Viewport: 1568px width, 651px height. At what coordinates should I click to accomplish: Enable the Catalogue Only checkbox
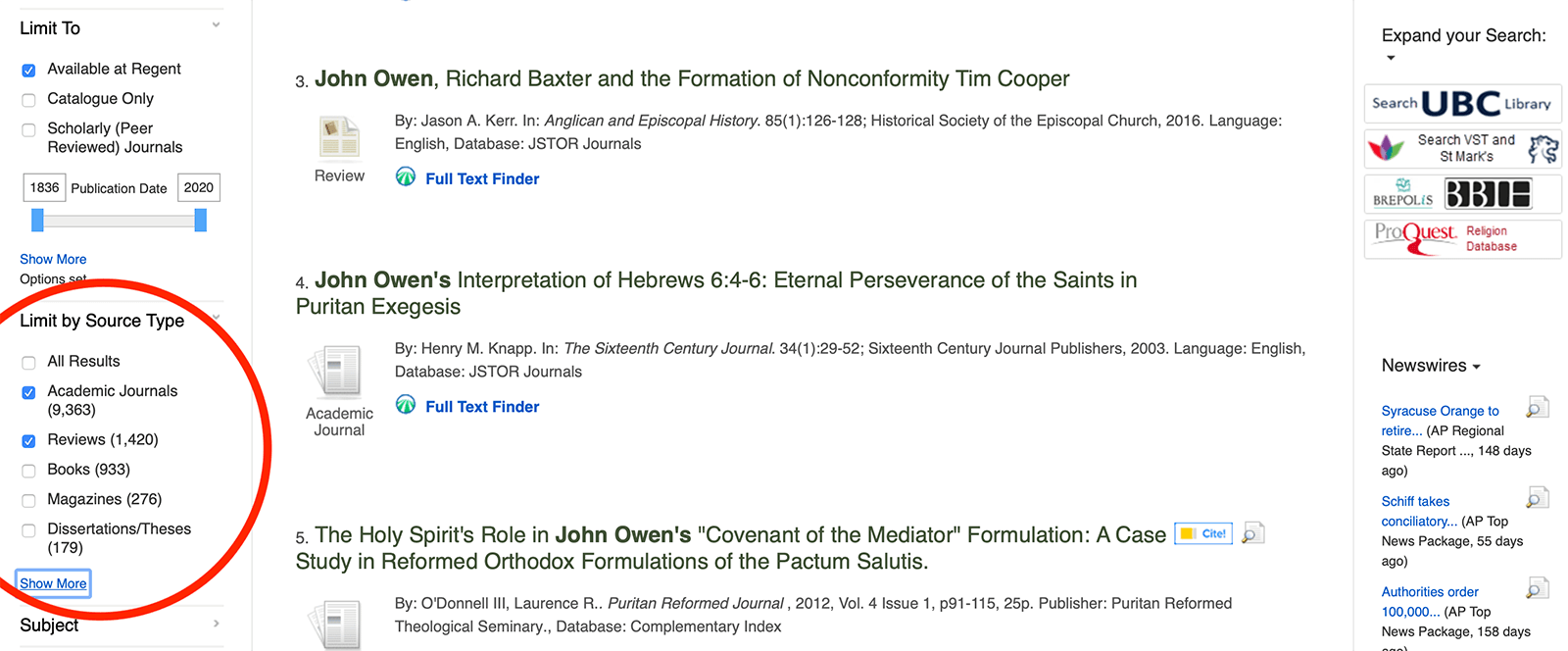pyautogui.click(x=28, y=99)
